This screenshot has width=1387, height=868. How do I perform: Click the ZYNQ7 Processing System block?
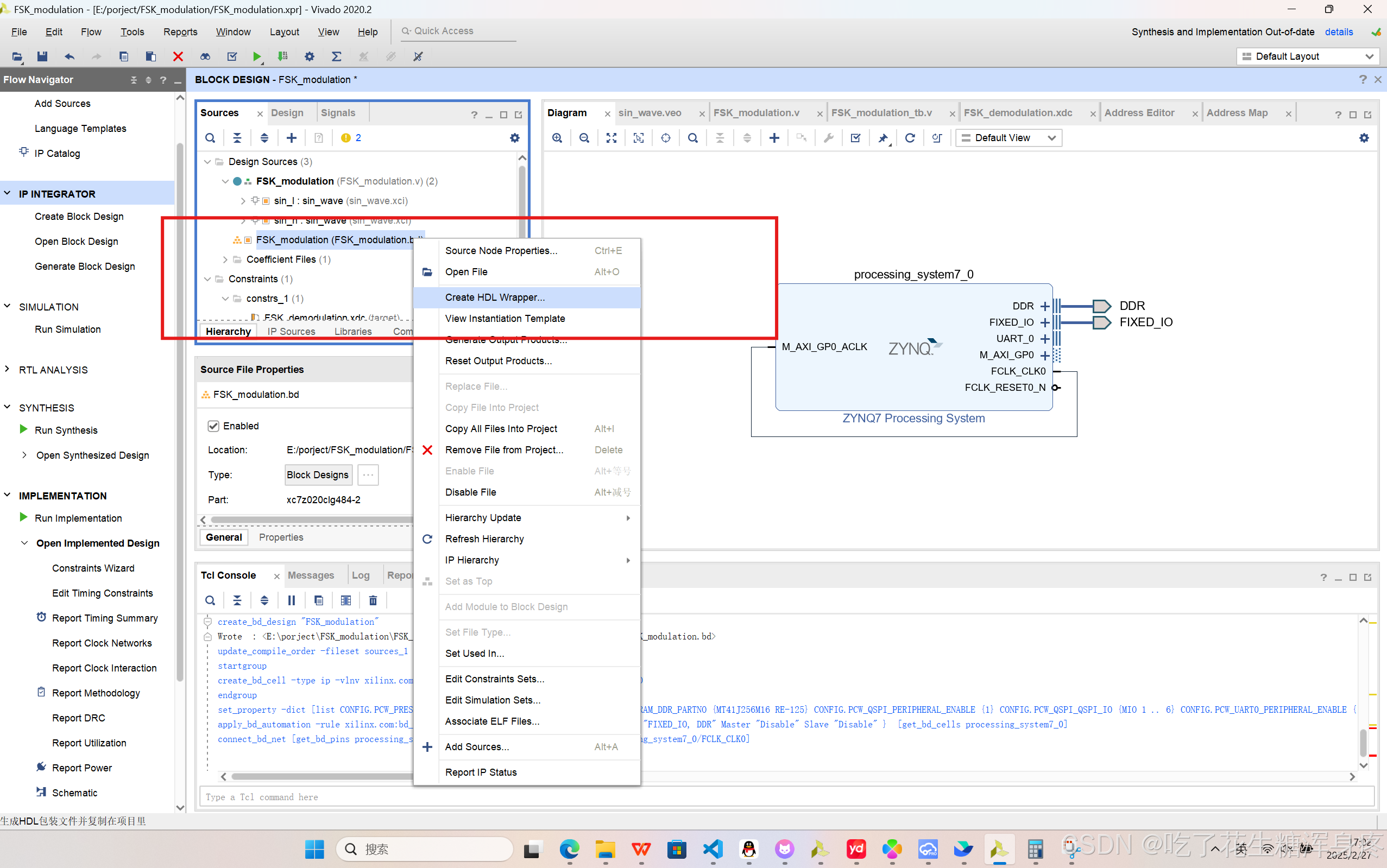pos(913,347)
